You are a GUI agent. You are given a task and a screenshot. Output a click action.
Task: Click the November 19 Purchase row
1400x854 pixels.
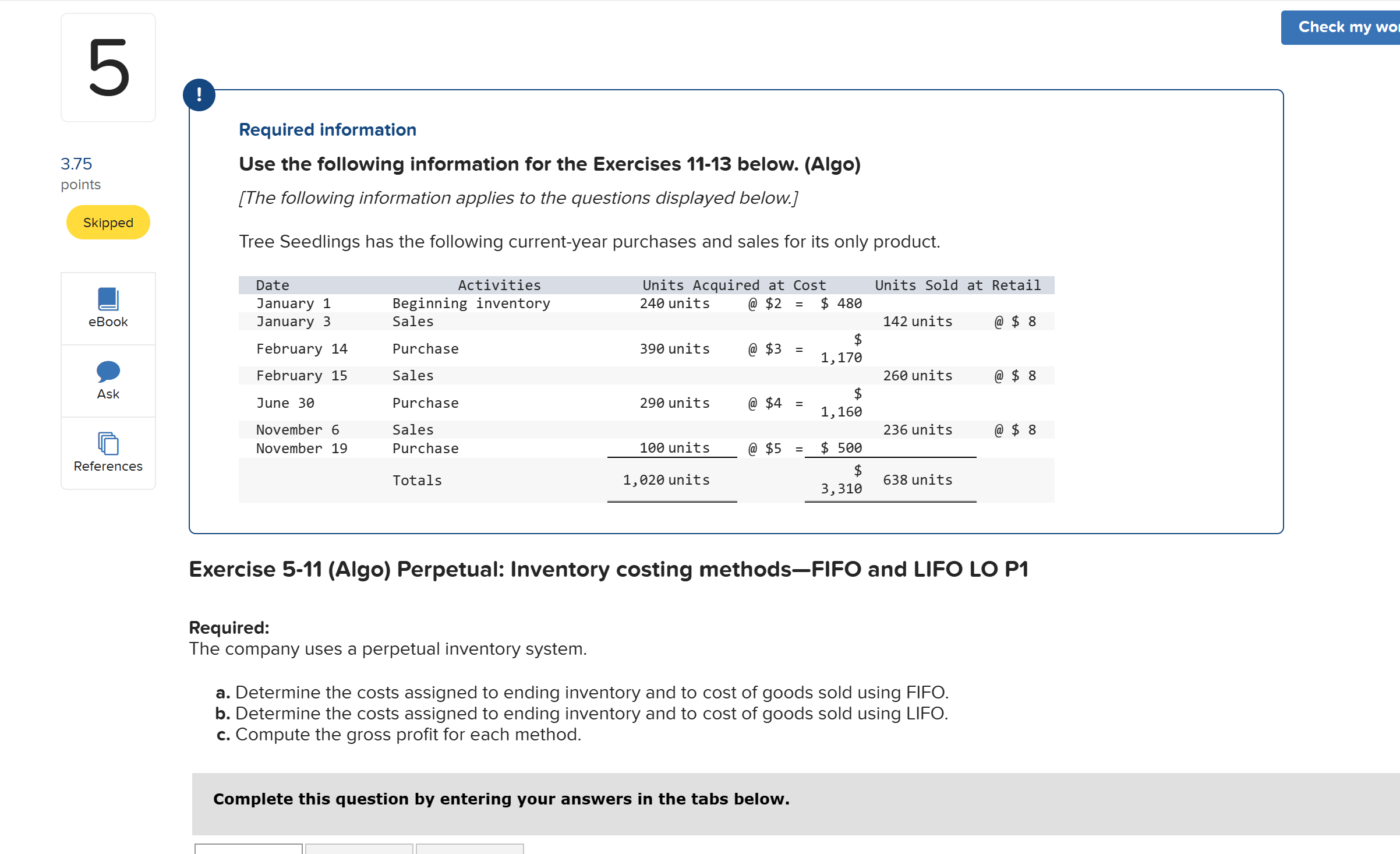tap(425, 449)
